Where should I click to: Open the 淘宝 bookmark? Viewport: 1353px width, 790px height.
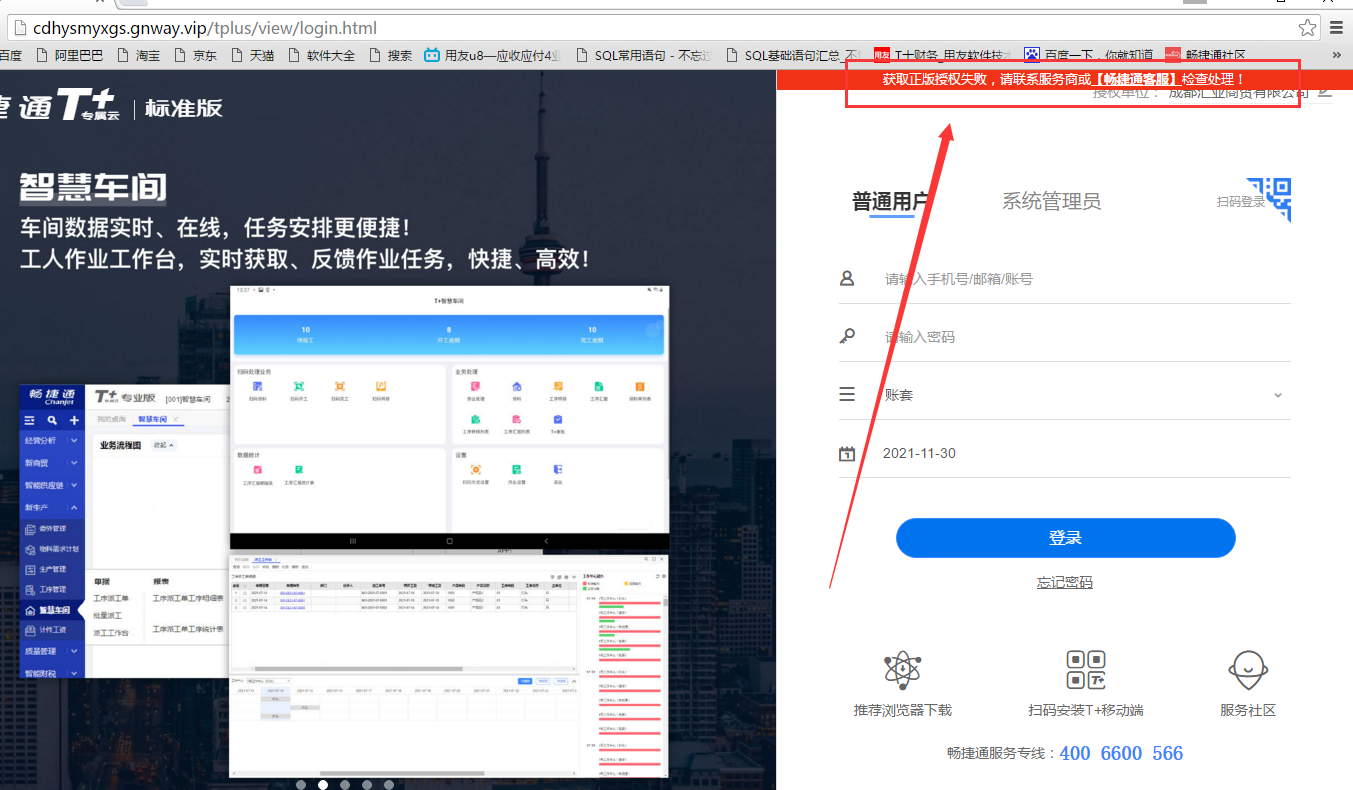138,55
